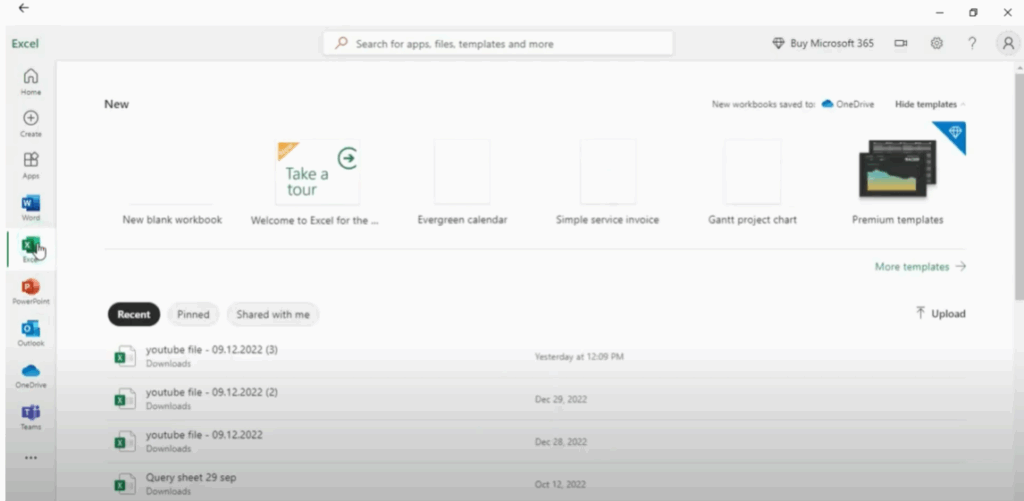1024x501 pixels.
Task: Switch to Shared with me tab
Action: pos(273,314)
